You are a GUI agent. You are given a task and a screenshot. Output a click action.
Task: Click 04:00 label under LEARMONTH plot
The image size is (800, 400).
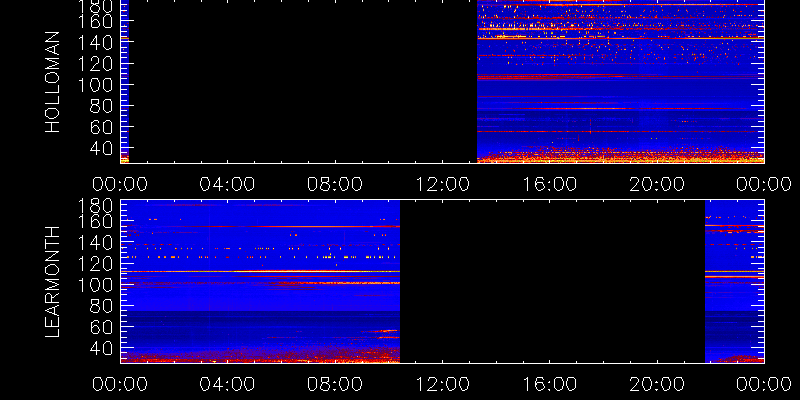[x=227, y=384]
